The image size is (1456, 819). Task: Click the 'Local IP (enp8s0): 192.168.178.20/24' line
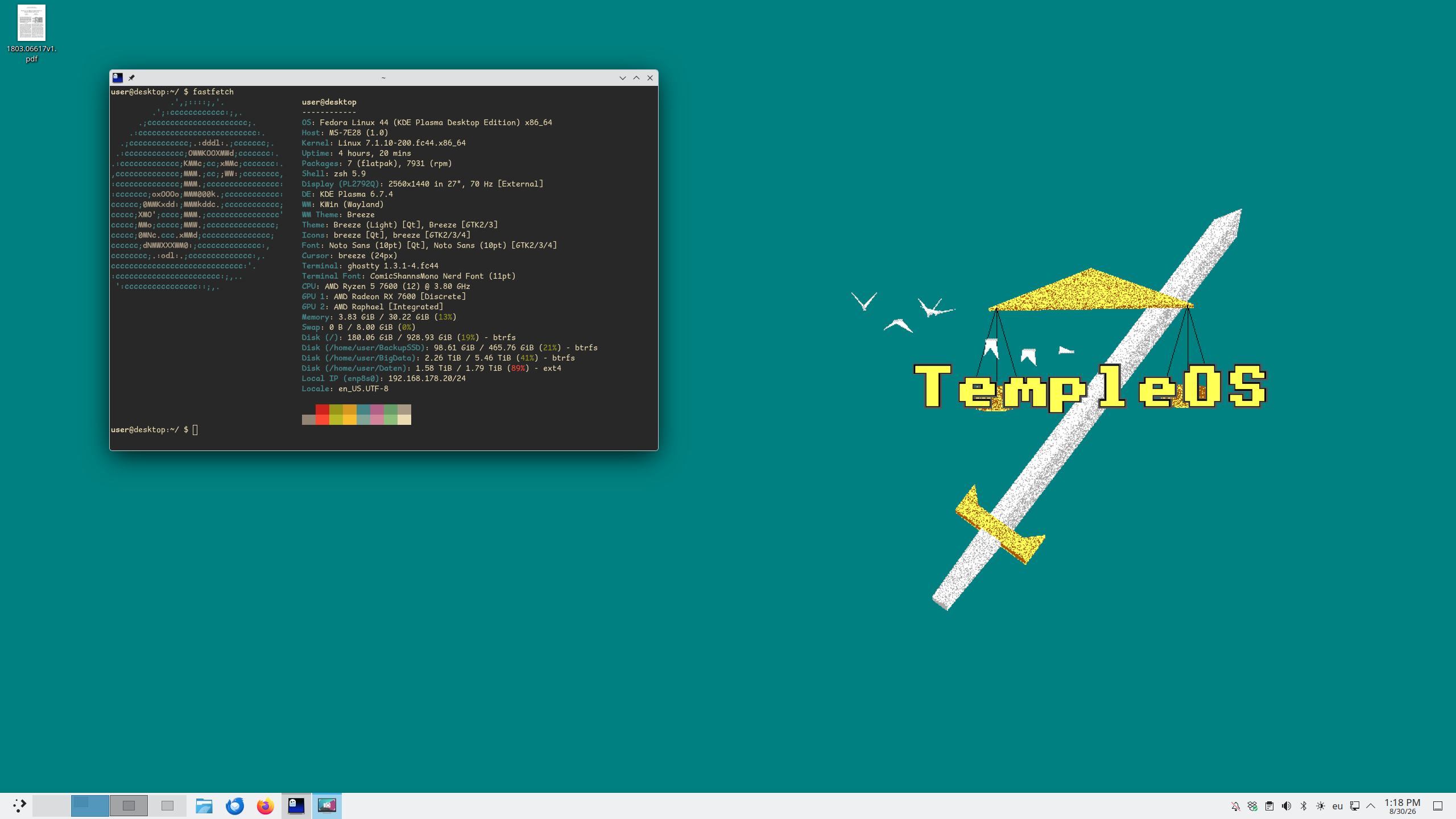[x=384, y=378]
